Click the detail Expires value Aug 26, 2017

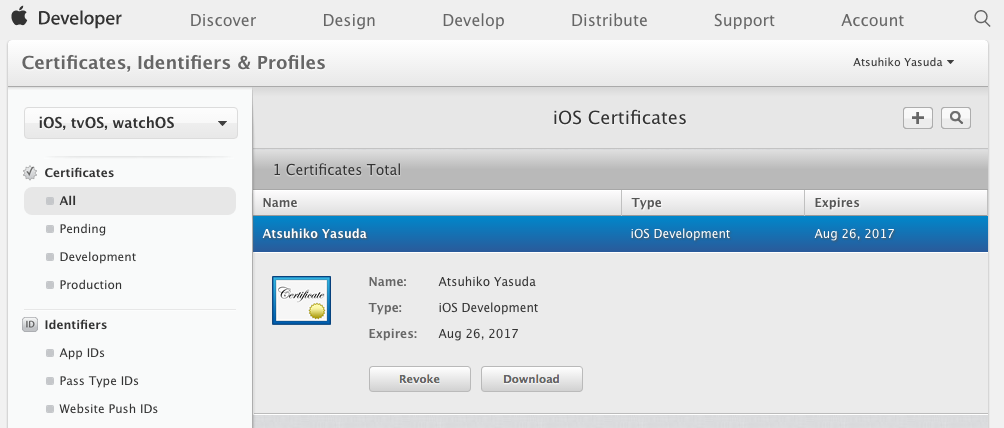pyautogui.click(x=478, y=334)
